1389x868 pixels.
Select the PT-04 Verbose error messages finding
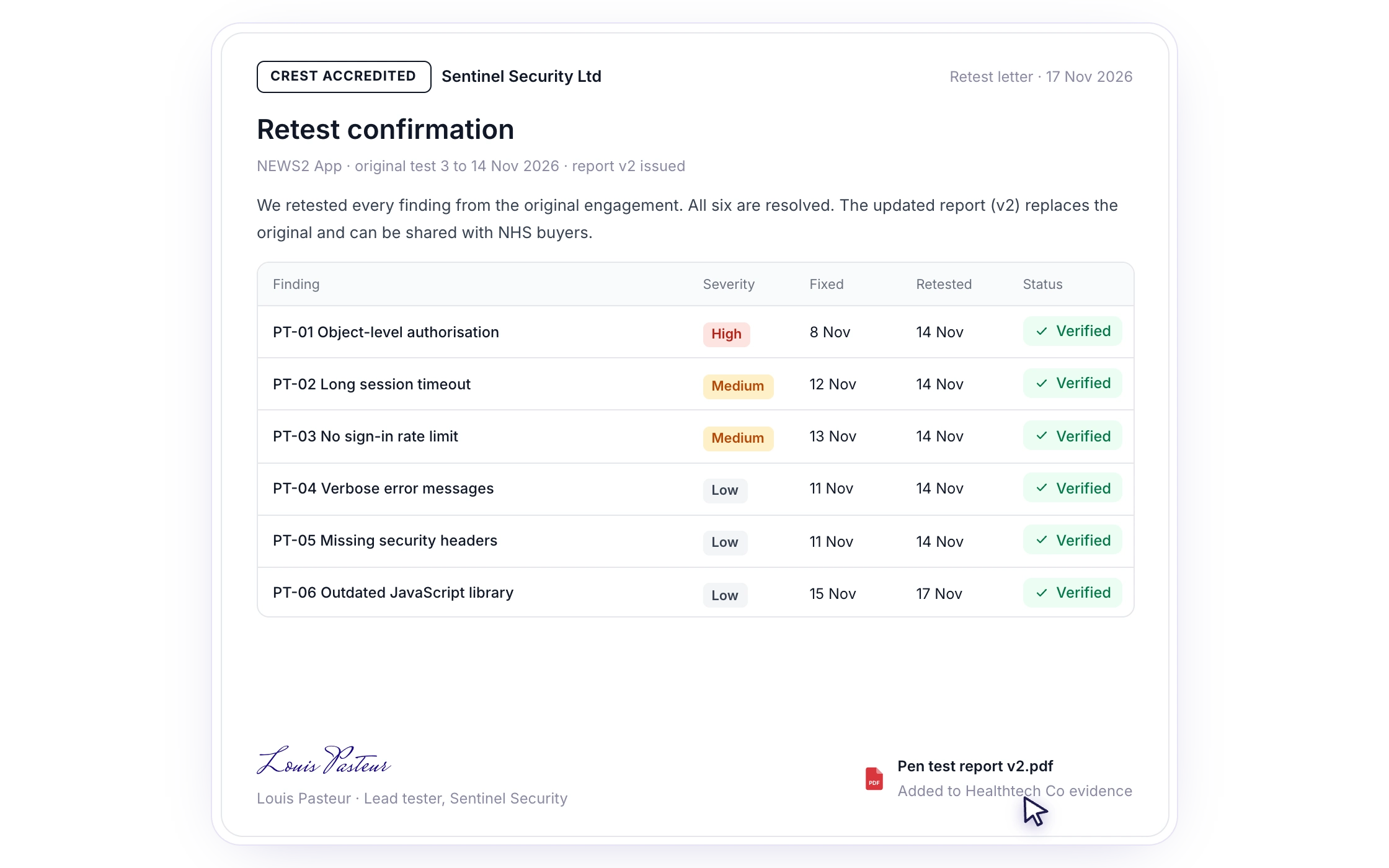pos(383,489)
